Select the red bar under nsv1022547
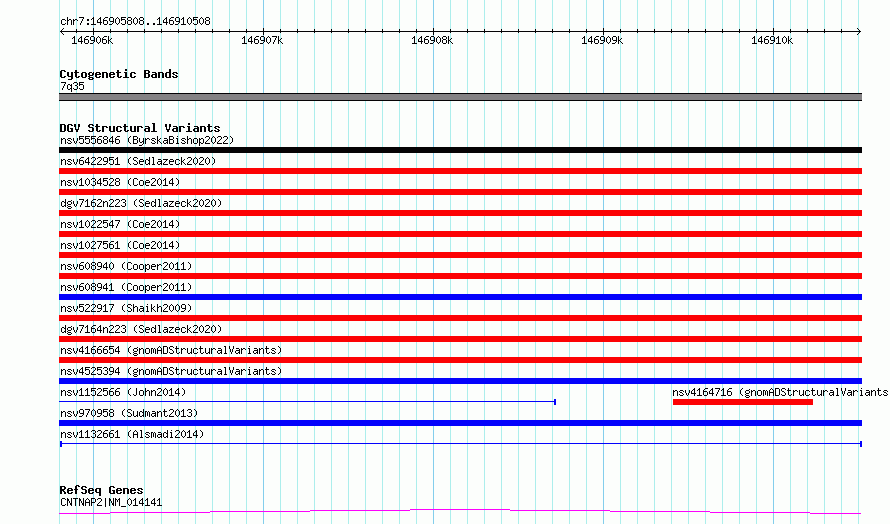 [x=460, y=234]
